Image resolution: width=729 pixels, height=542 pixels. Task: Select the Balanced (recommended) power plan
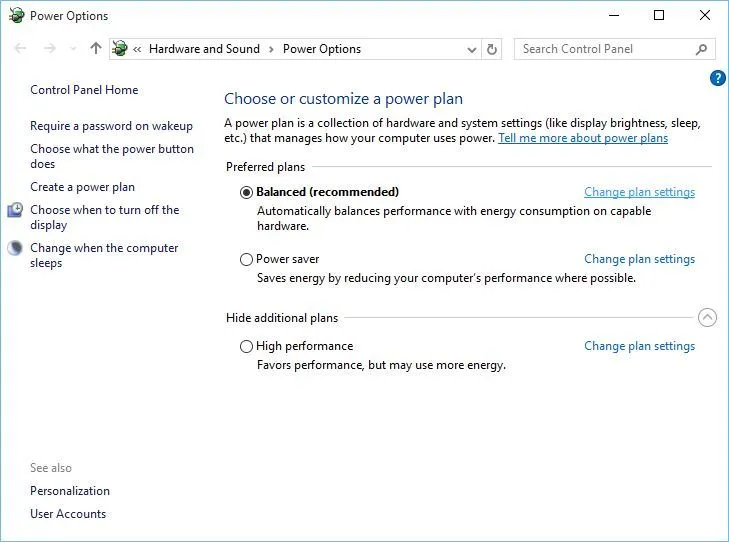247,192
